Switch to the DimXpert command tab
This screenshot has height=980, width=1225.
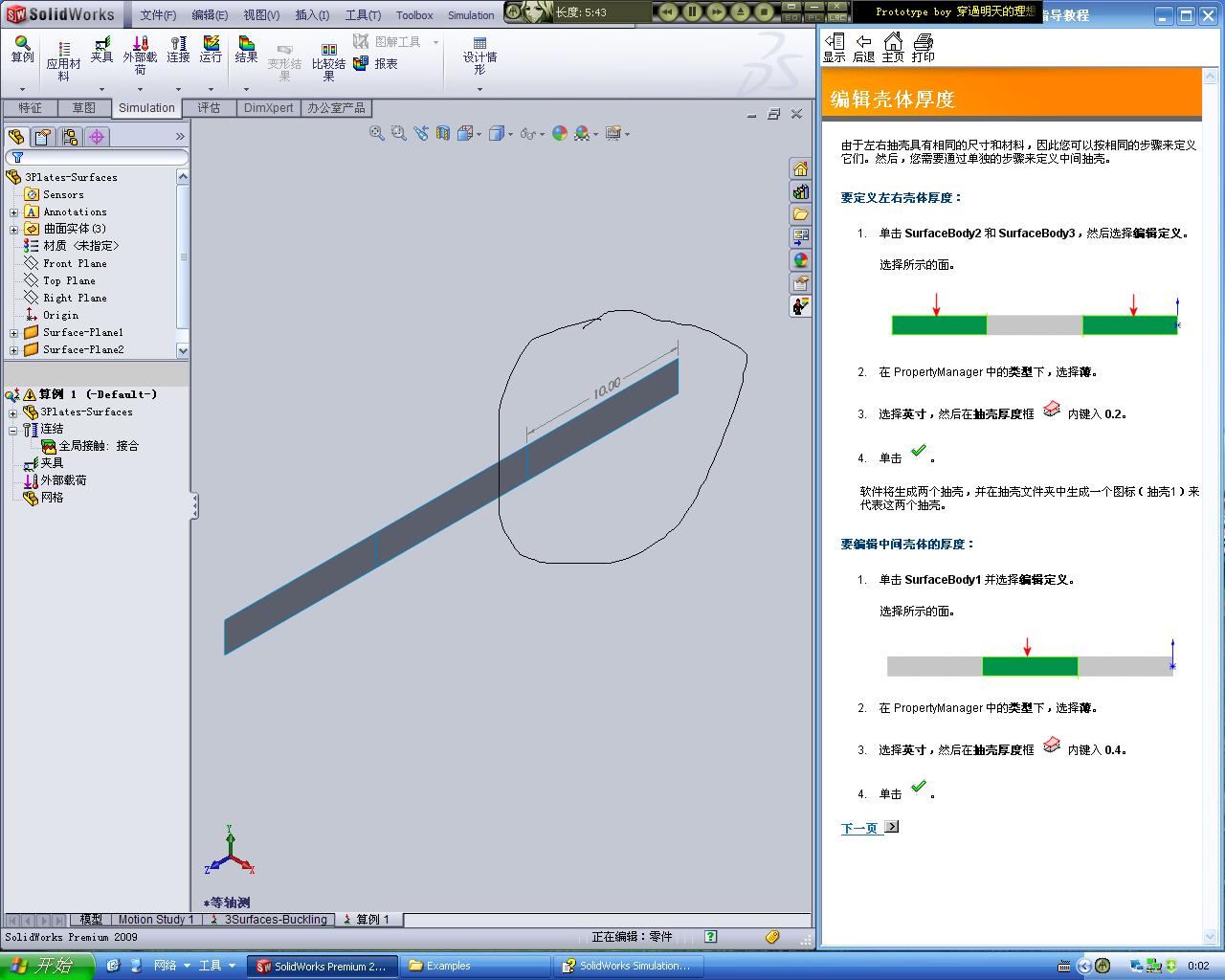(268, 108)
